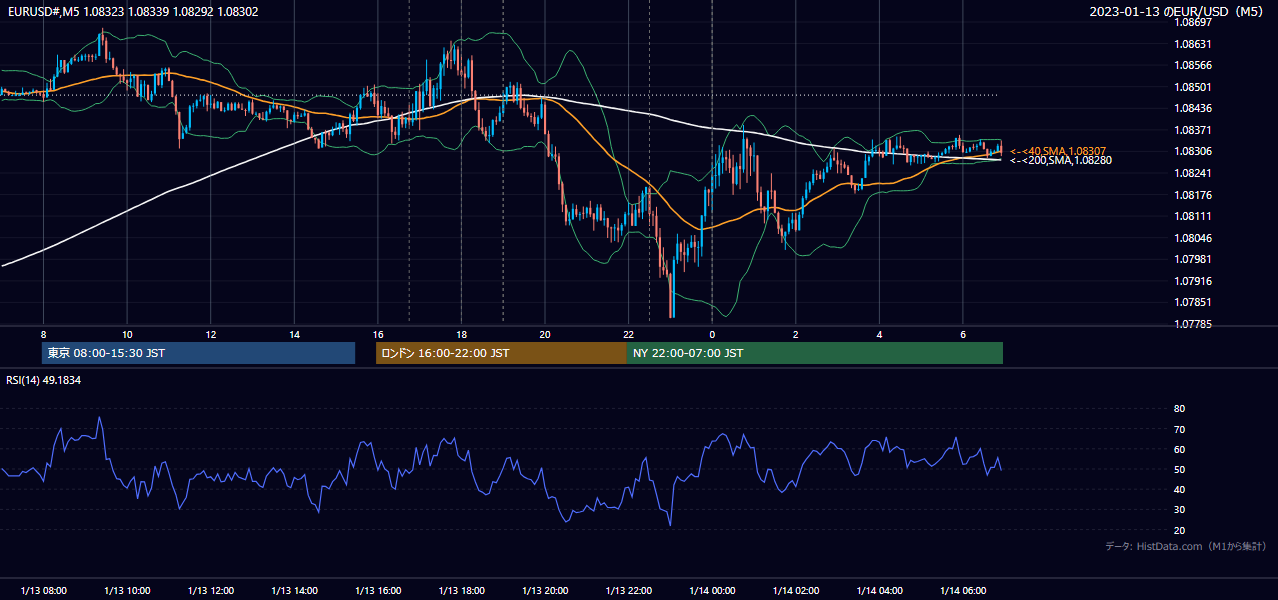Click price axis value 1.08306
This screenshot has width=1278, height=600.
coord(1193,151)
